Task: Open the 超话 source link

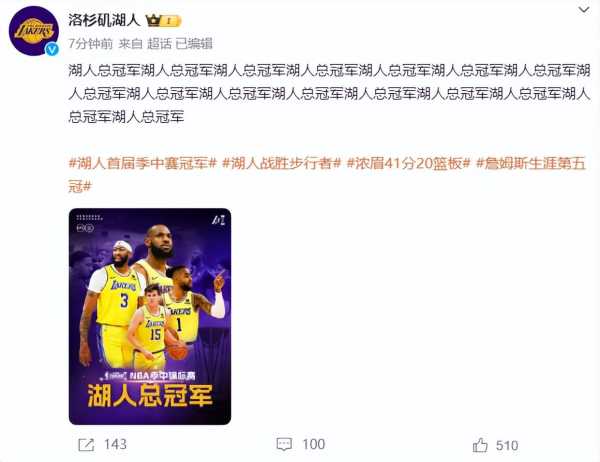Action: 159,44
